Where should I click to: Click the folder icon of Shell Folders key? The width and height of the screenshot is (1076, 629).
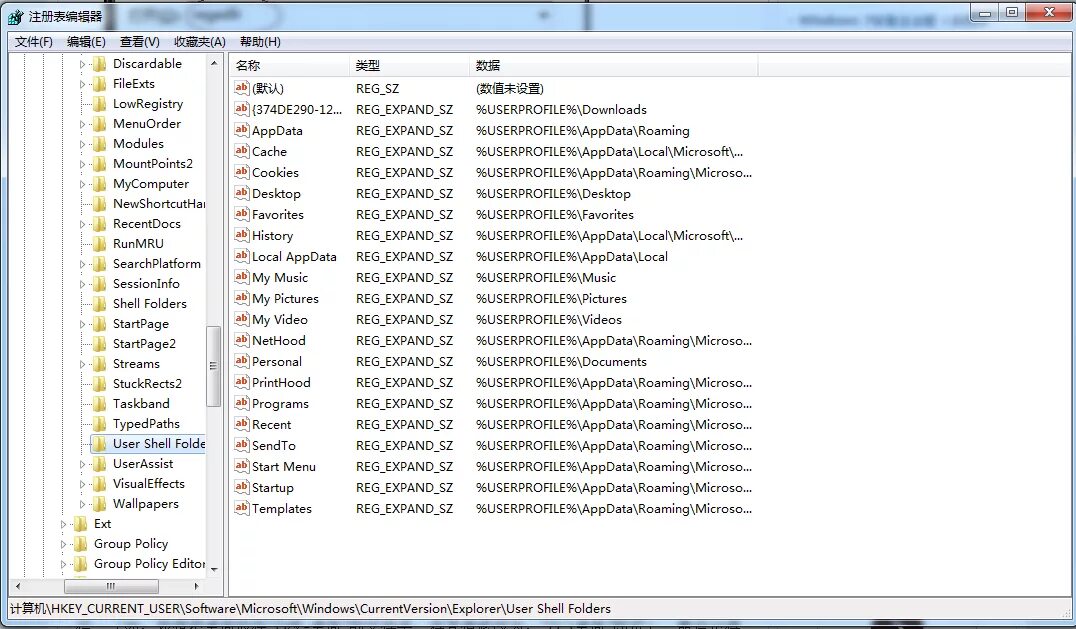click(x=100, y=304)
